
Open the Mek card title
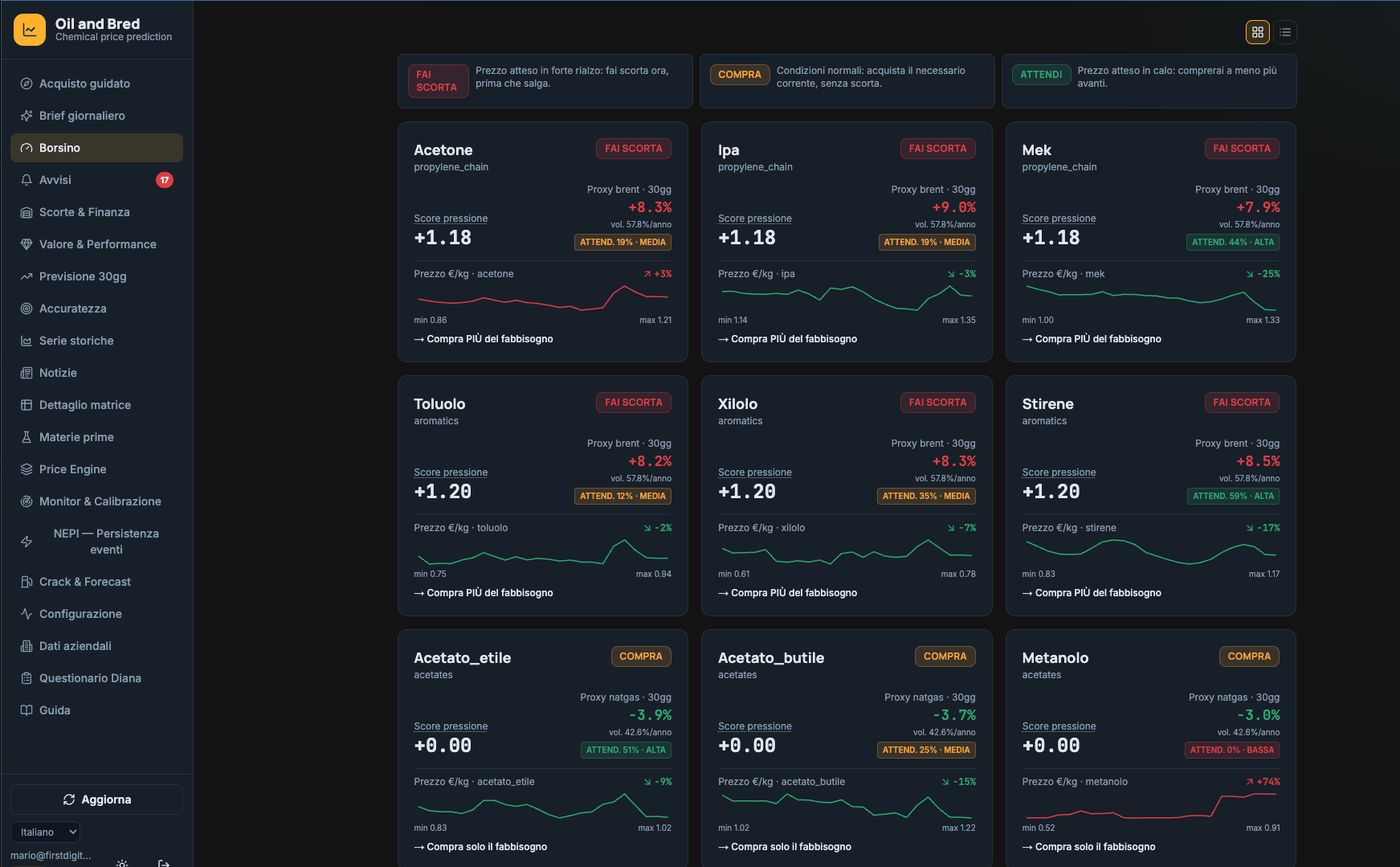(1036, 150)
